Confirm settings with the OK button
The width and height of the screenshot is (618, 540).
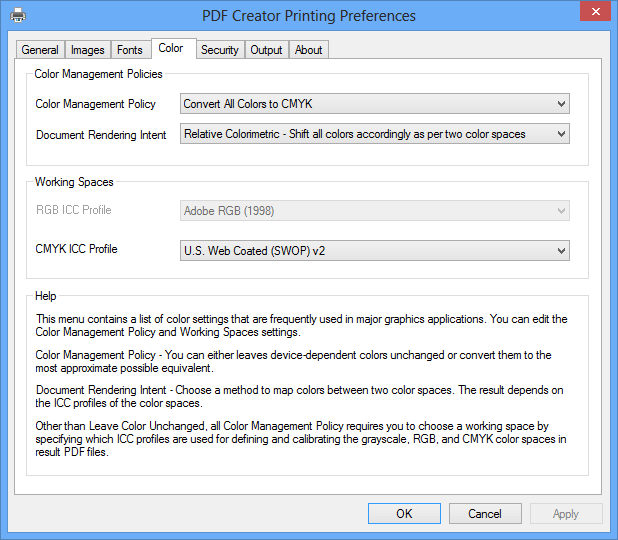[x=404, y=514]
